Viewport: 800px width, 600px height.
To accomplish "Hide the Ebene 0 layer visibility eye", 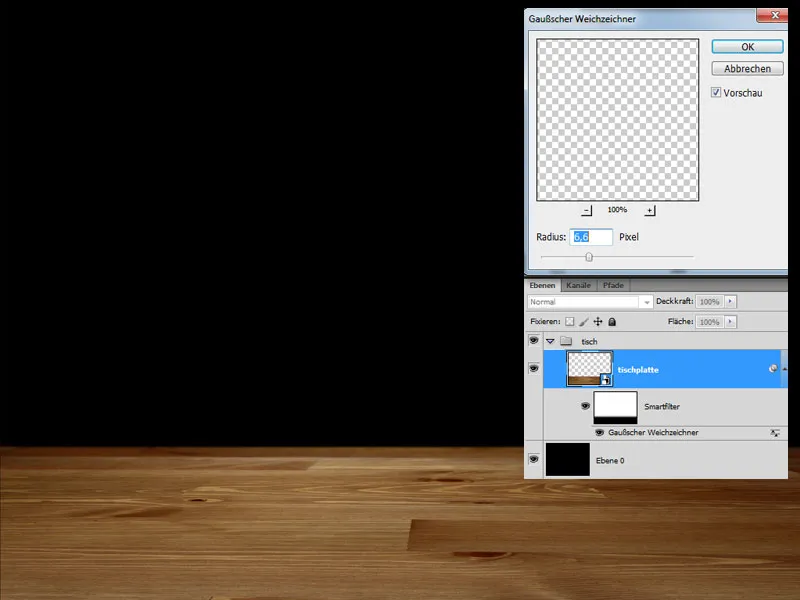I will point(534,459).
